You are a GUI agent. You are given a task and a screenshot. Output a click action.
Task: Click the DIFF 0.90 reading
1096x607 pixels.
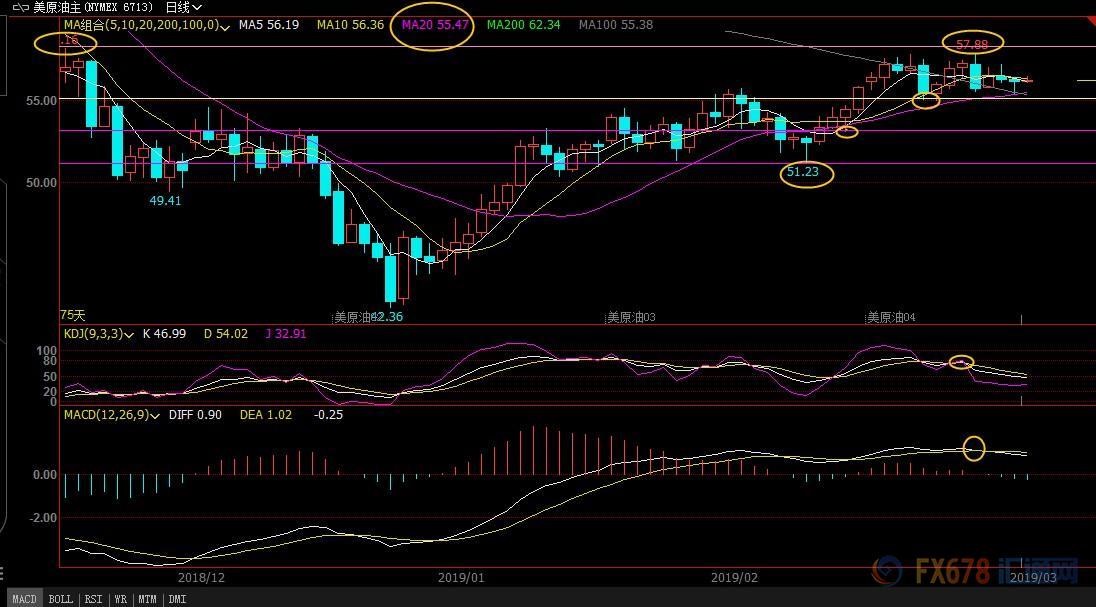(195, 415)
